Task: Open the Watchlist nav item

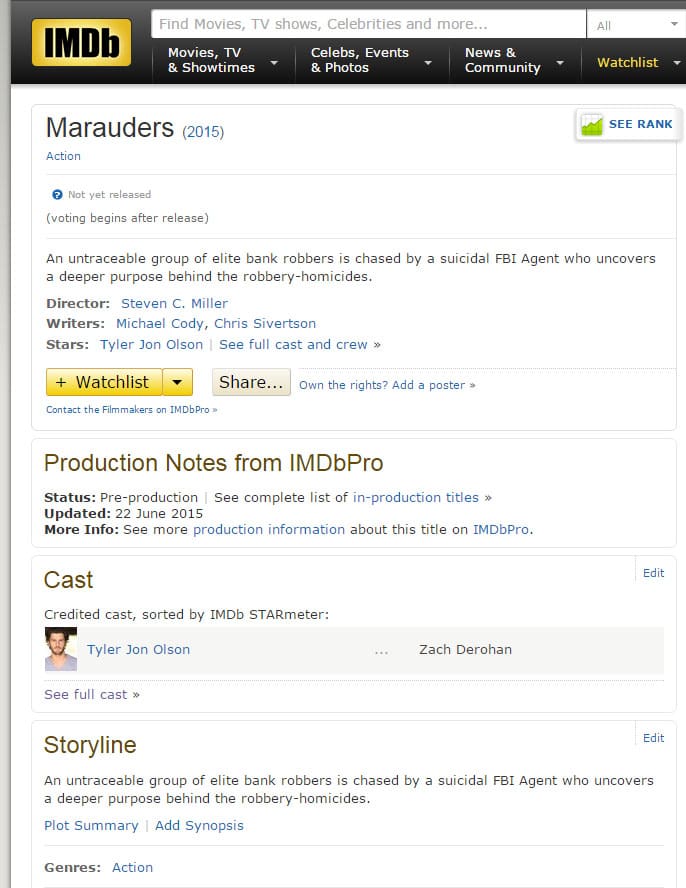Action: pyautogui.click(x=628, y=62)
